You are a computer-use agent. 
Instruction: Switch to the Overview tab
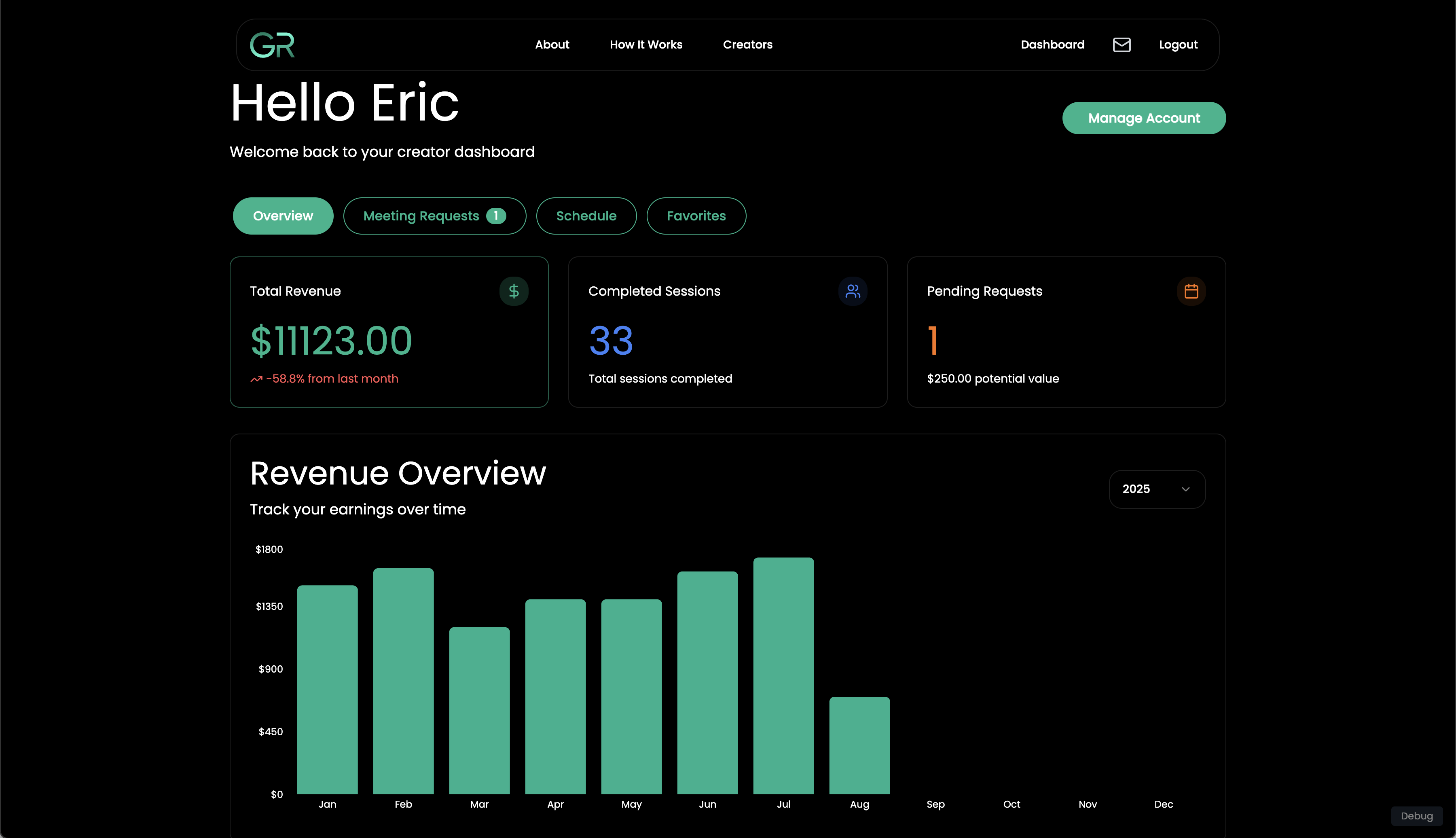(x=283, y=216)
